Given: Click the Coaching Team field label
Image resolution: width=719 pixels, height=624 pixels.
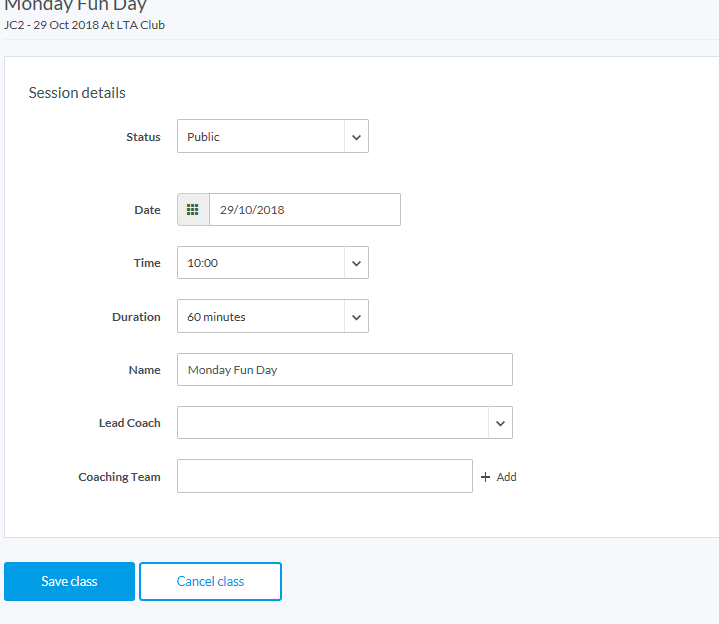Looking at the screenshot, I should click(x=119, y=477).
